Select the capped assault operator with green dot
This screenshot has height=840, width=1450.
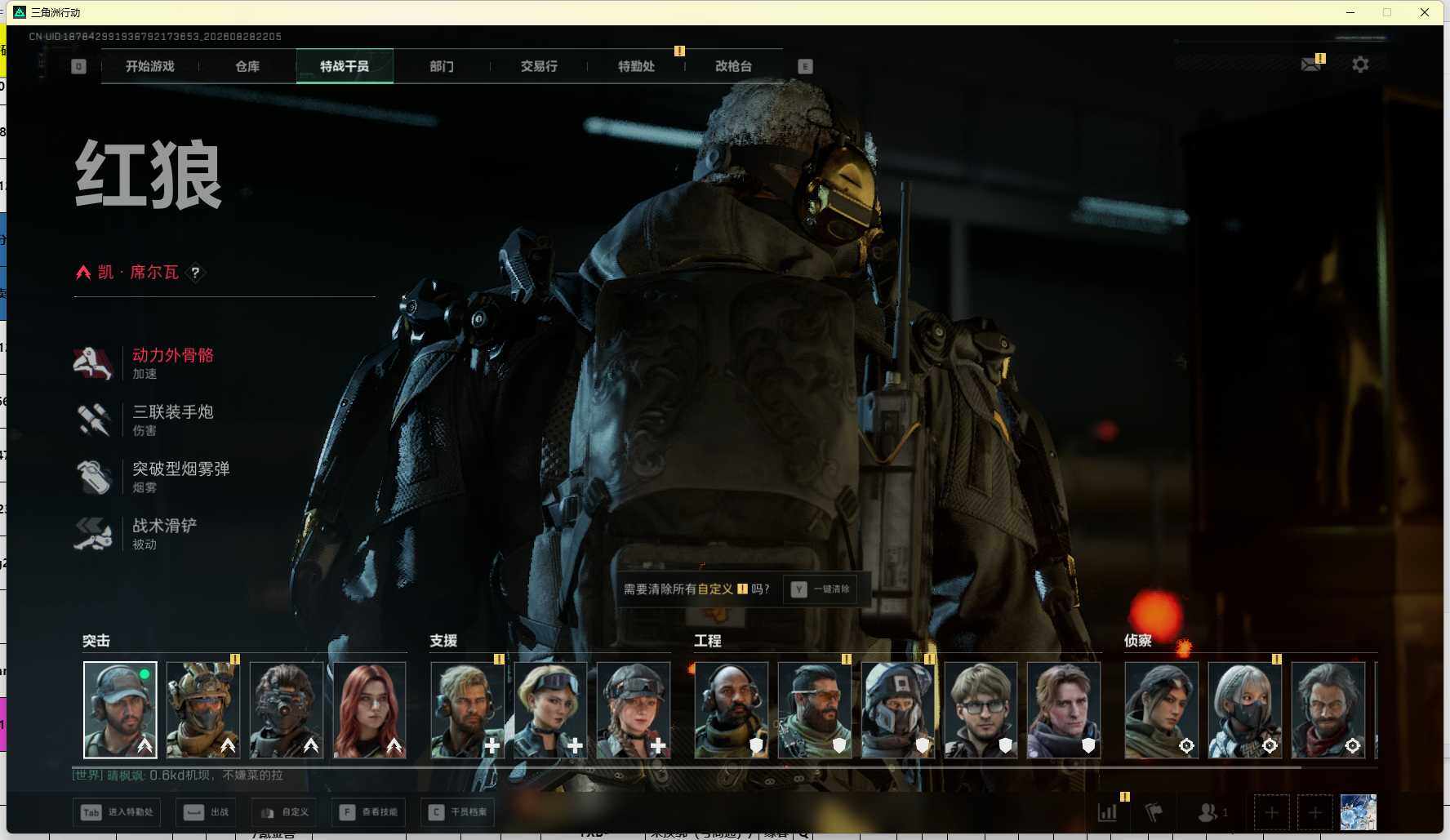120,710
